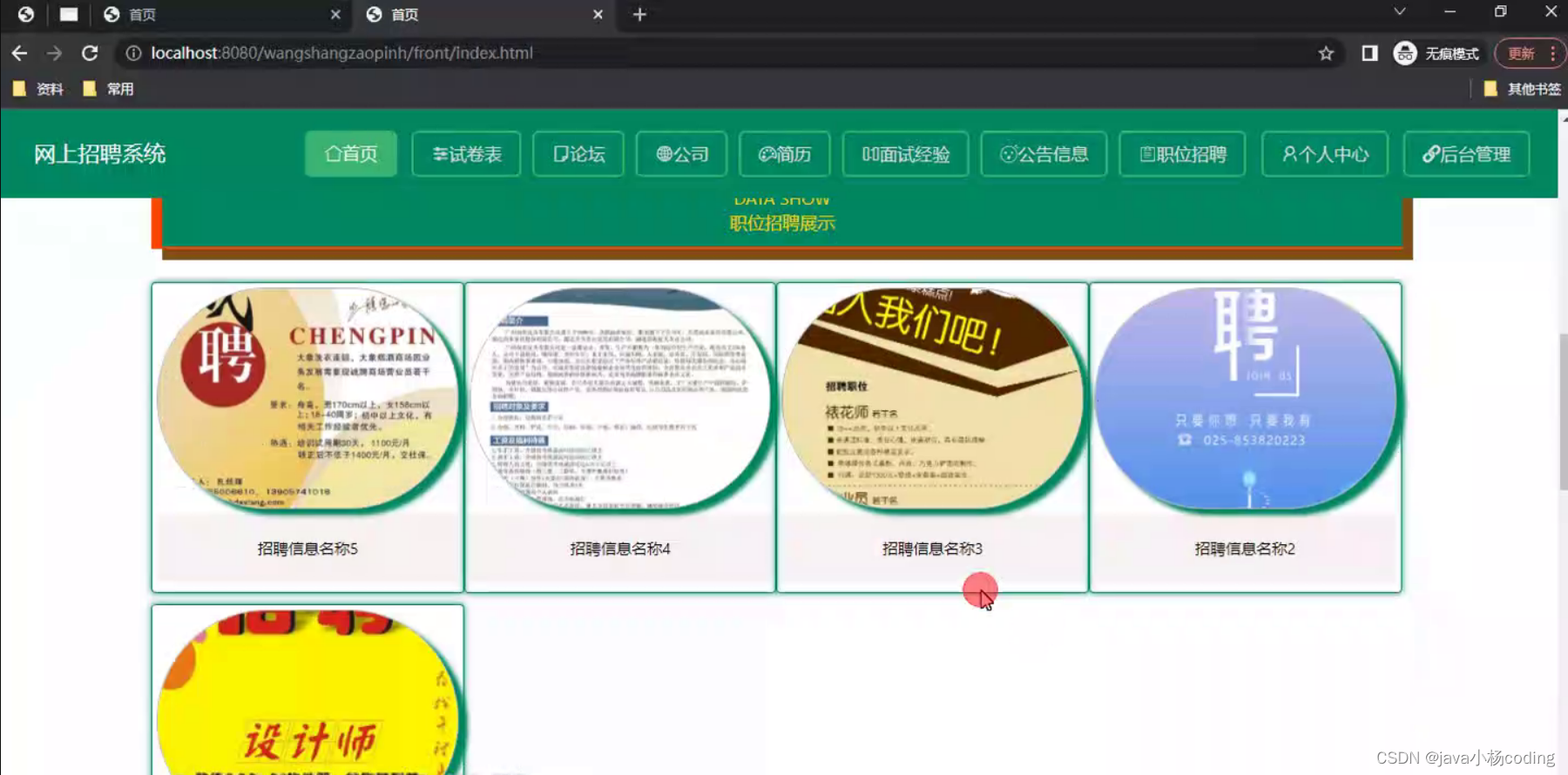This screenshot has height=775, width=1568.
Task: Open the 资料 bookmarks folder
Action: click(x=37, y=89)
